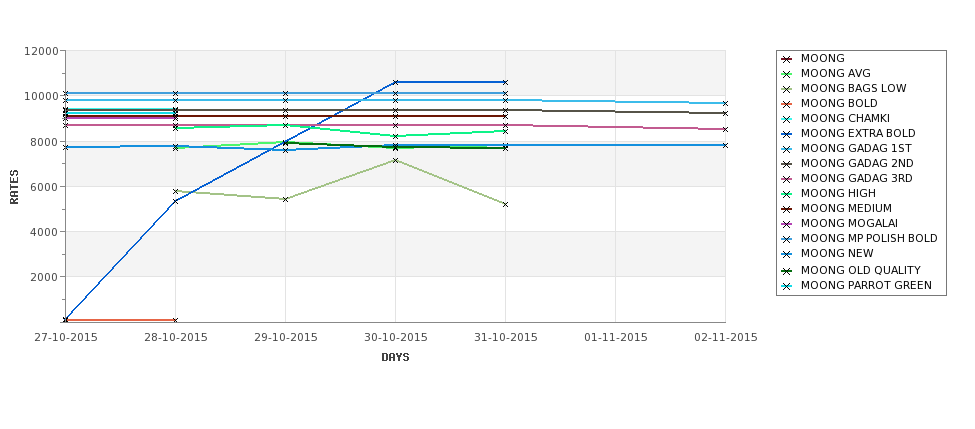Click the MOONG MOGALAI legend marker
Screen dimensions: 975x429
coord(787,224)
